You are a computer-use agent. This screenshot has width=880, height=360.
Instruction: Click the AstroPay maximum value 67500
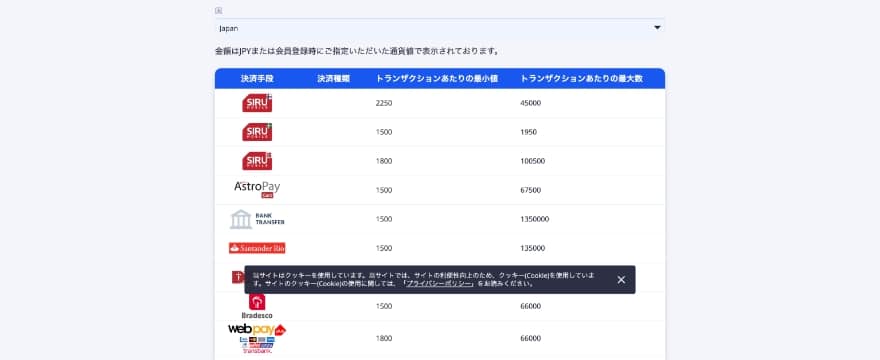click(530, 190)
